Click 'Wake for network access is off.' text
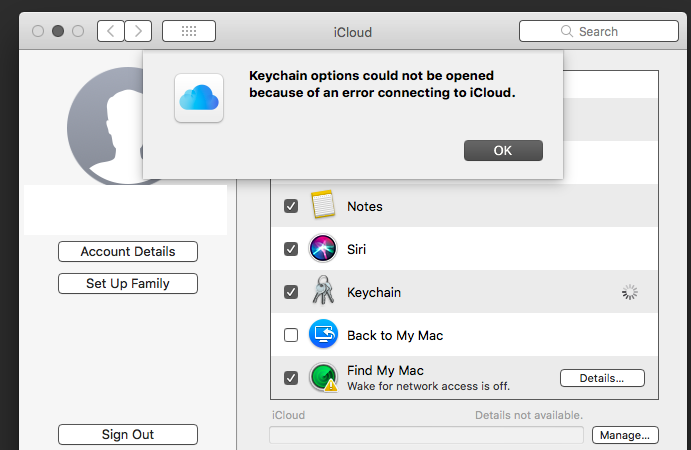The image size is (691, 450). (x=428, y=386)
